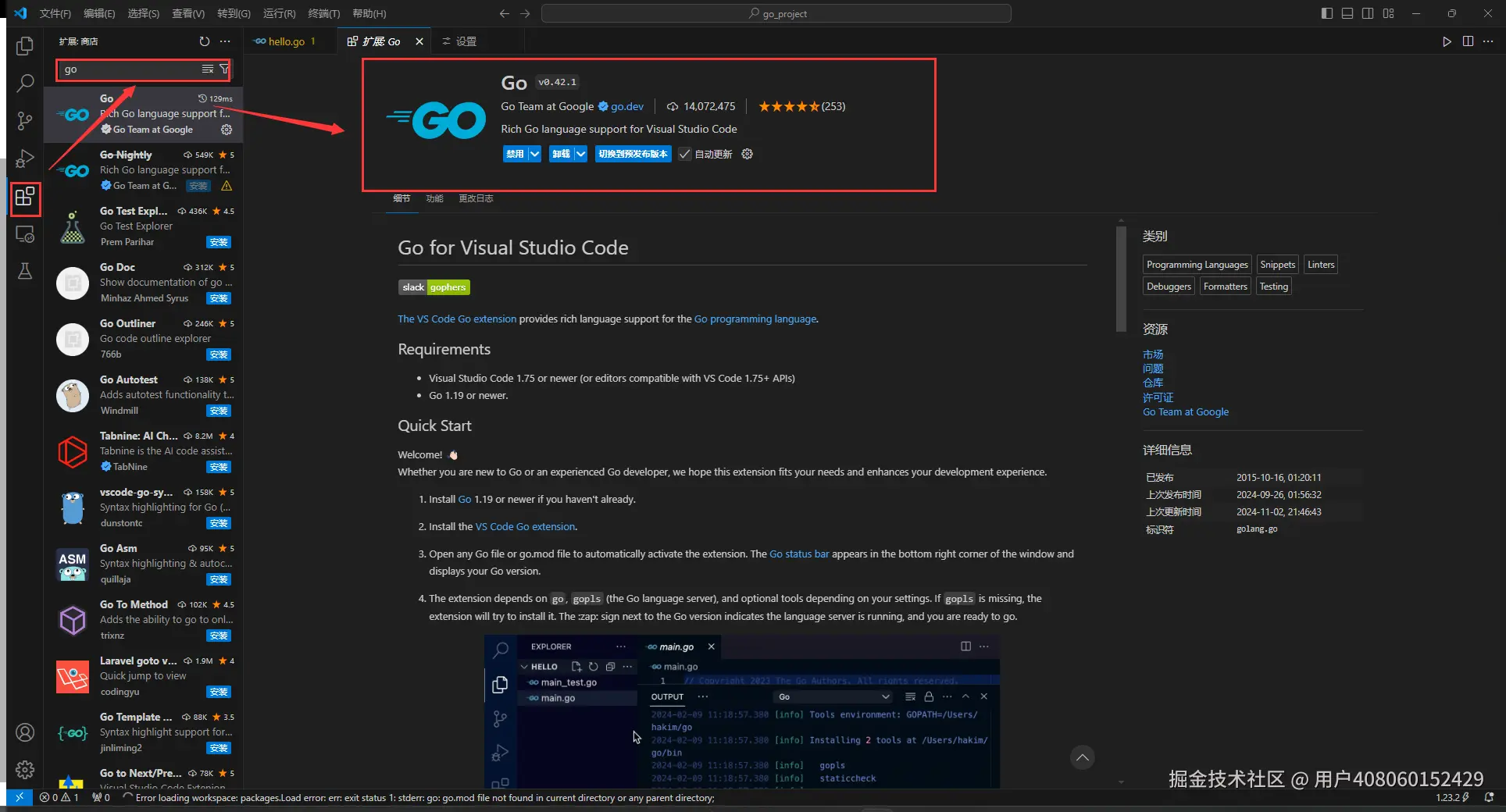Viewport: 1506px width, 812px height.
Task: Go forward in navigation history
Action: [525, 13]
